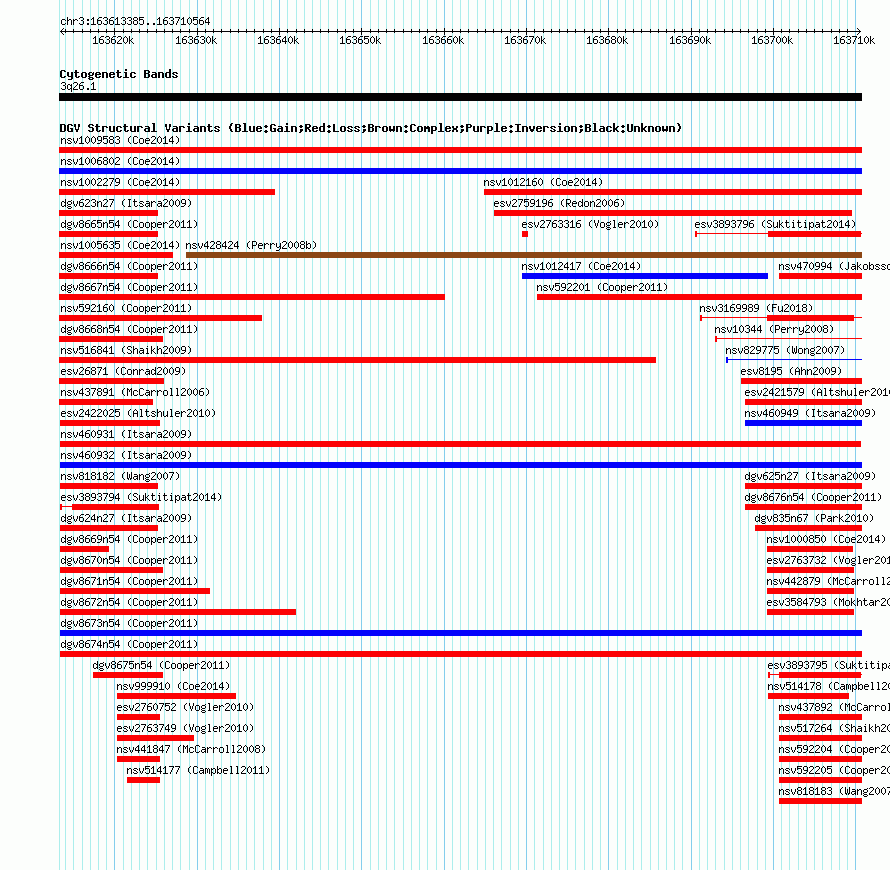The height and width of the screenshot is (870, 890).
Task: Open the nsv460932 (Itsara2009) label
Action: point(126,455)
